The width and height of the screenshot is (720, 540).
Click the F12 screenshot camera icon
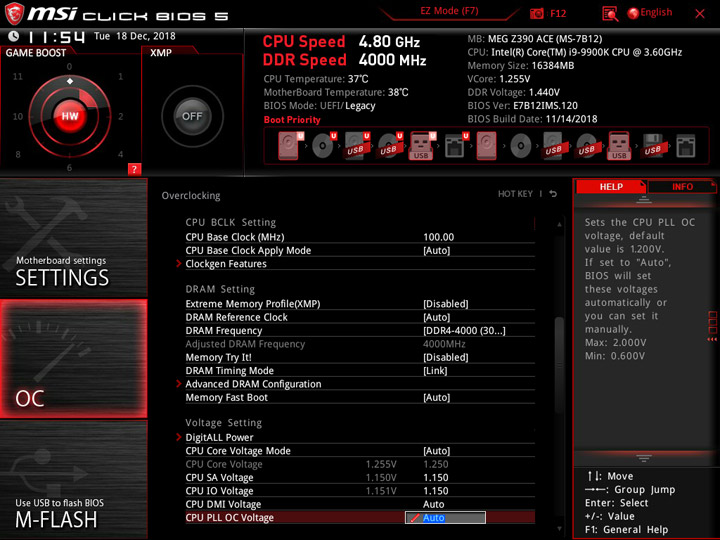[536, 13]
